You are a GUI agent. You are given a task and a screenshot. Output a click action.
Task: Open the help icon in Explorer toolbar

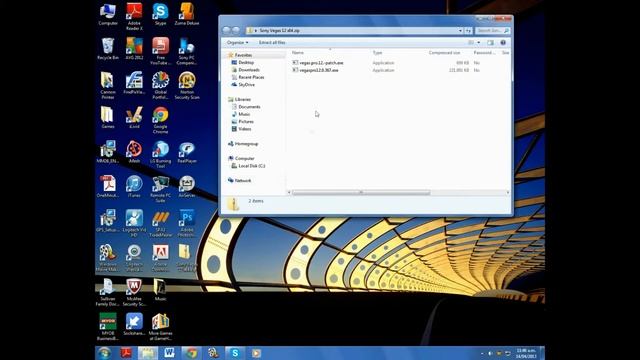coord(503,42)
